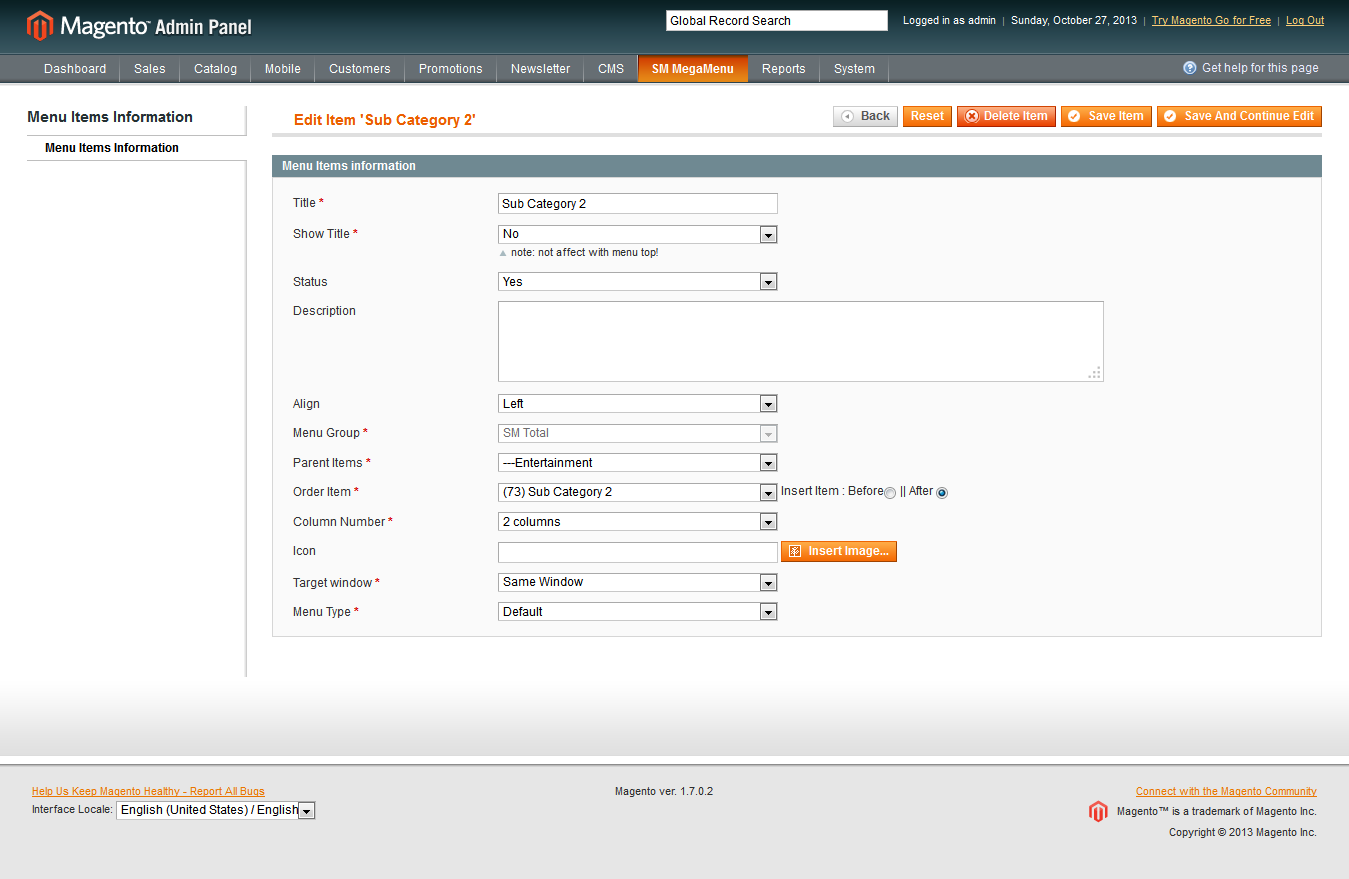
Task: Click the Magento logo icon in footer
Action: pyautogui.click(x=1098, y=811)
